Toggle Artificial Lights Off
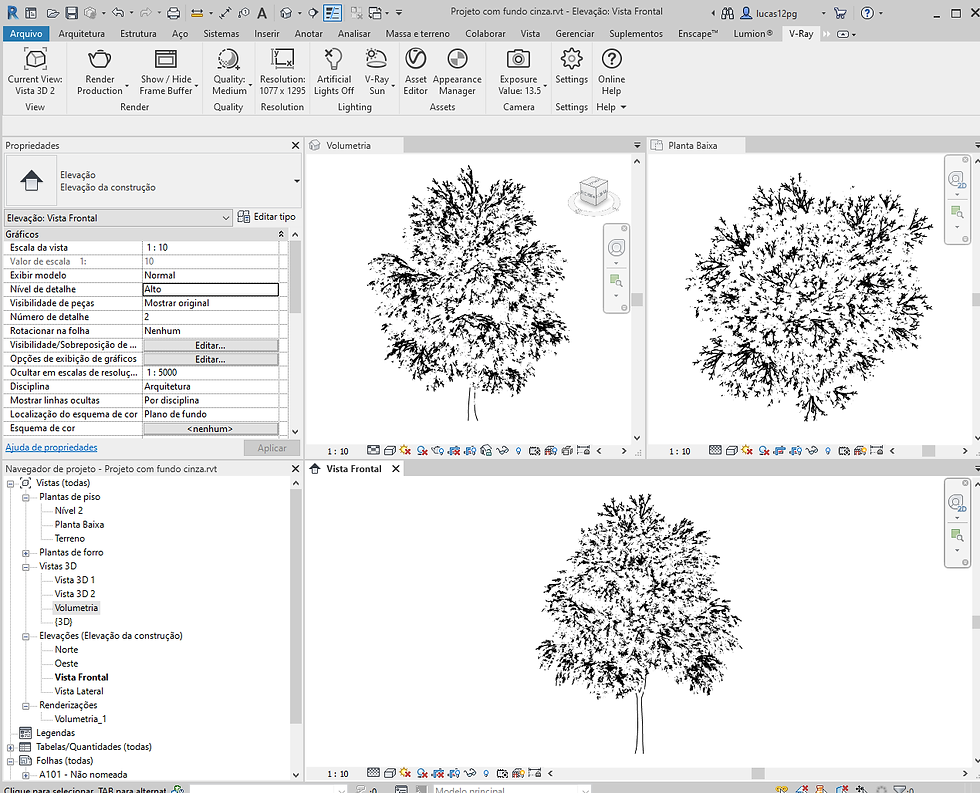Image resolution: width=980 pixels, height=793 pixels. 334,72
